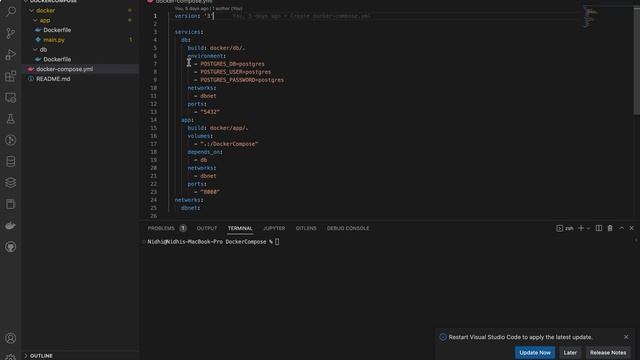Click Update Now button
The height and width of the screenshot is (360, 640).
[535, 352]
